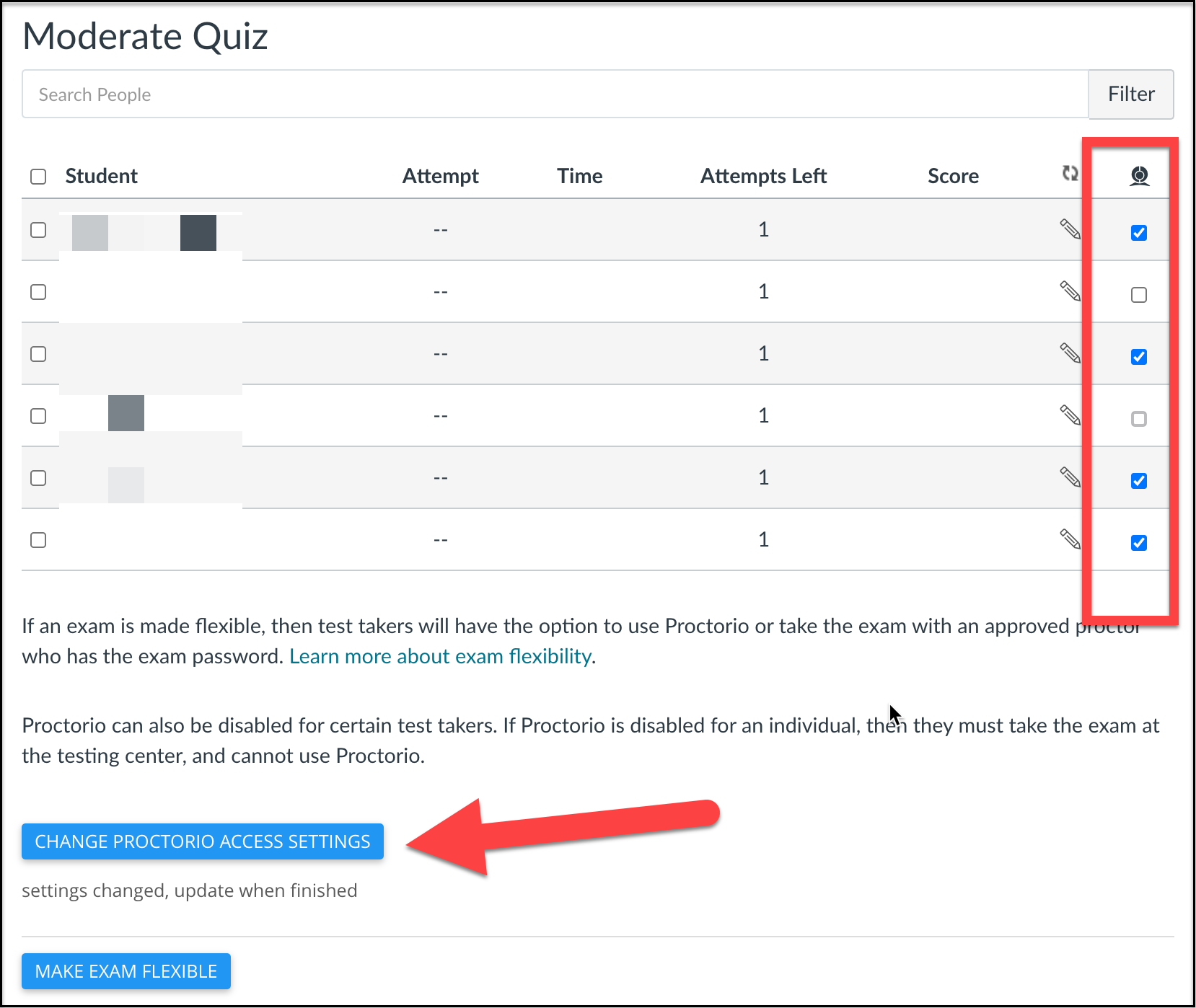Viewport: 1196px width, 1008px height.
Task: Uncheck Proctorio checkbox in the last row
Action: tap(1139, 543)
